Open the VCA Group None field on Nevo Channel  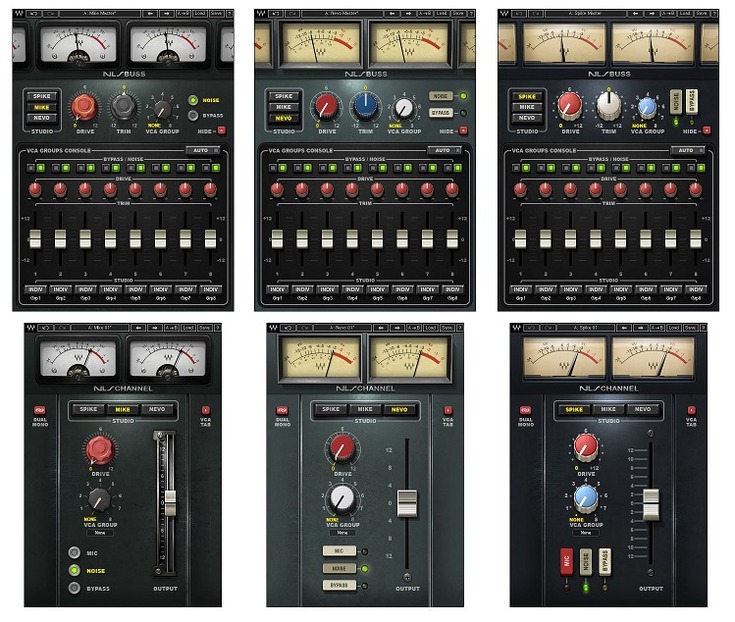pyautogui.click(x=343, y=533)
